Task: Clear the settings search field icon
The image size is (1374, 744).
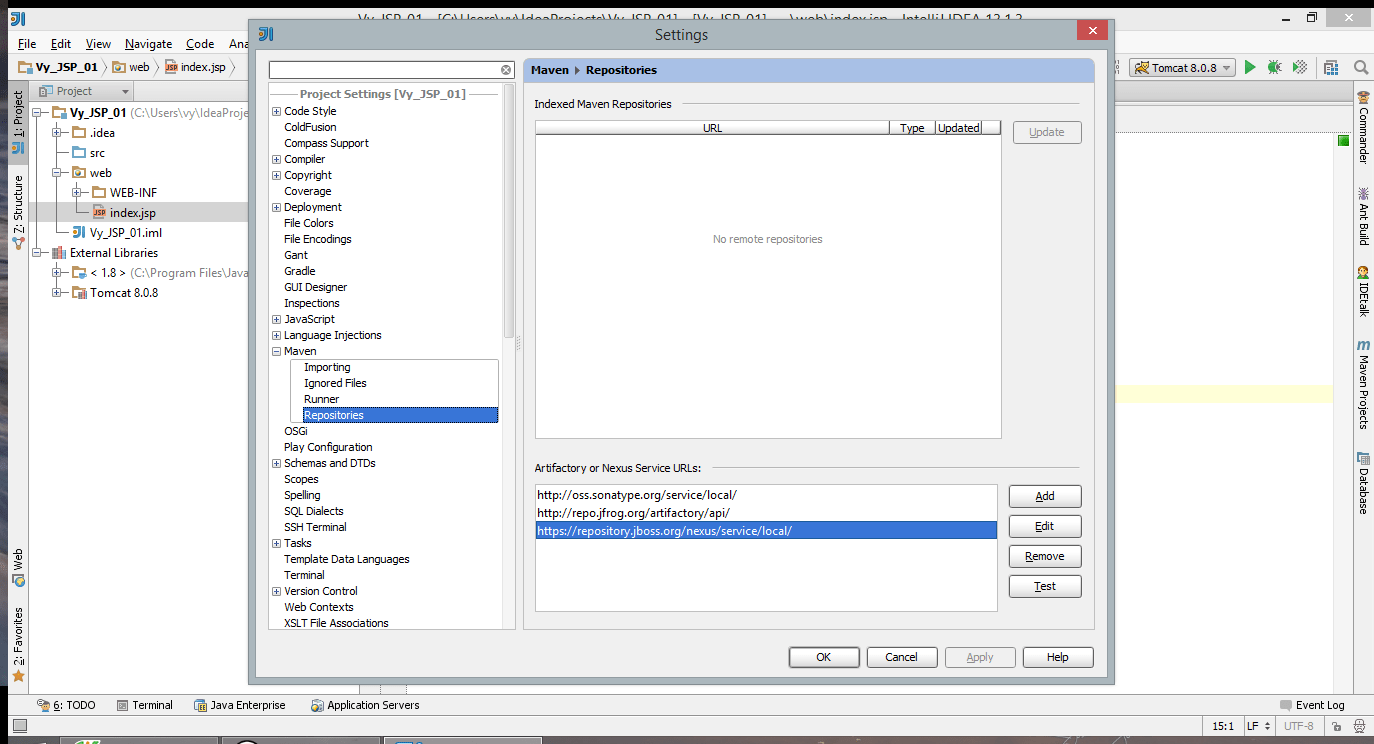Action: click(x=506, y=70)
